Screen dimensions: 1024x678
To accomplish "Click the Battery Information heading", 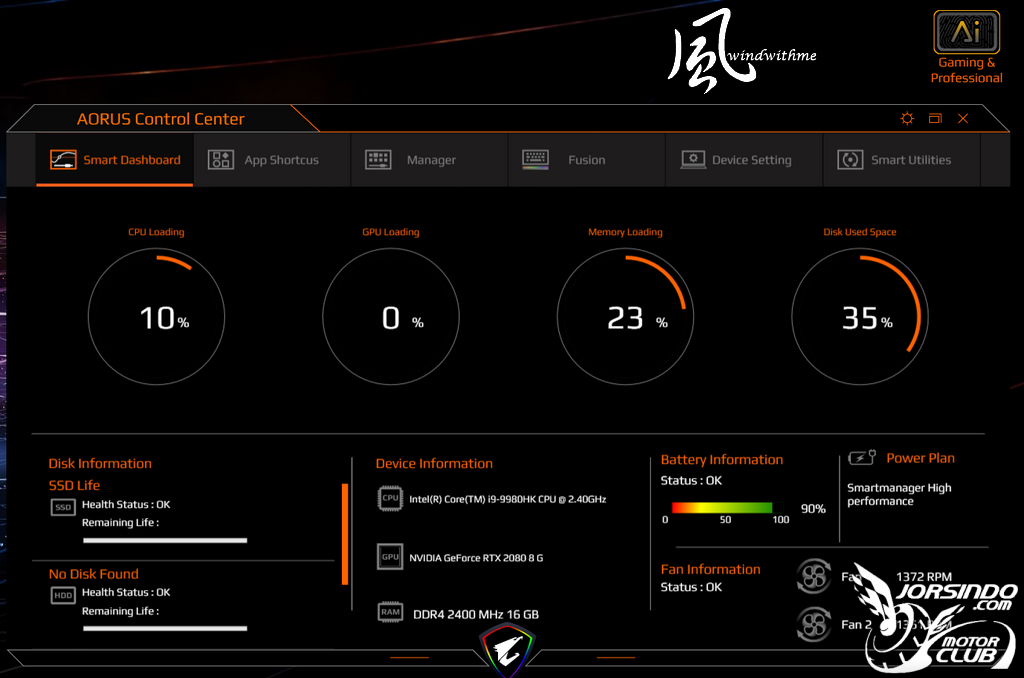I will tap(722, 460).
